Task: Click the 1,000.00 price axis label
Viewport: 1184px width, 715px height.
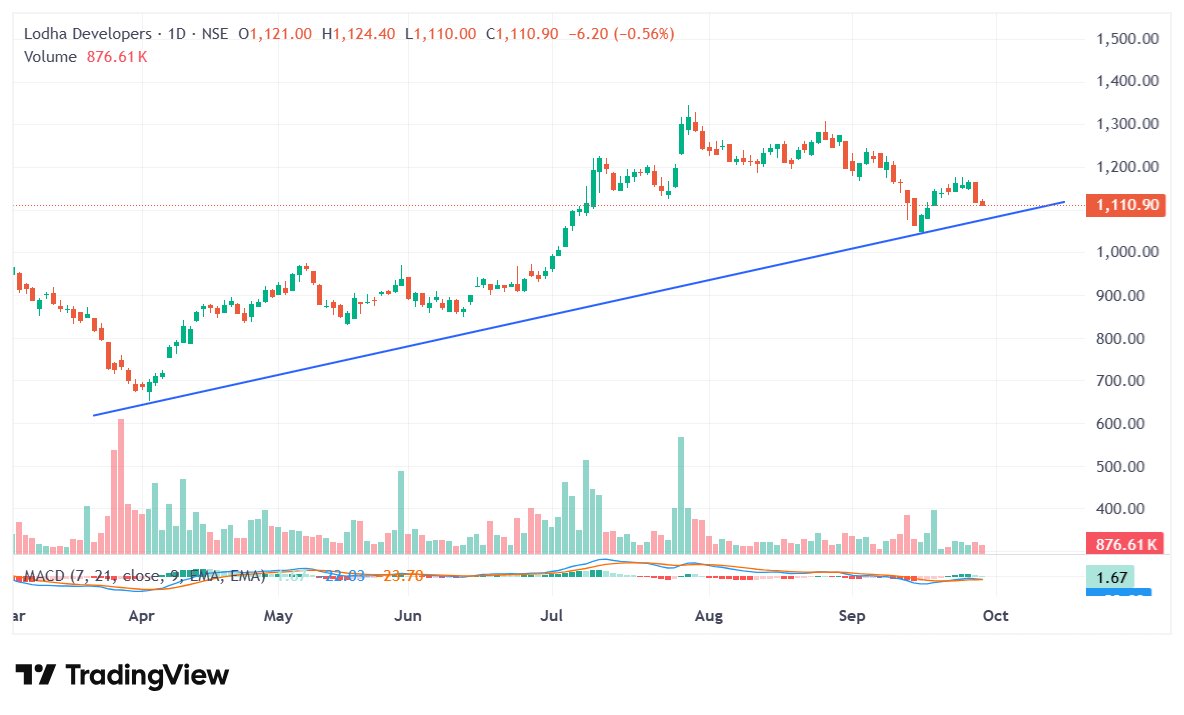Action: [1127, 252]
